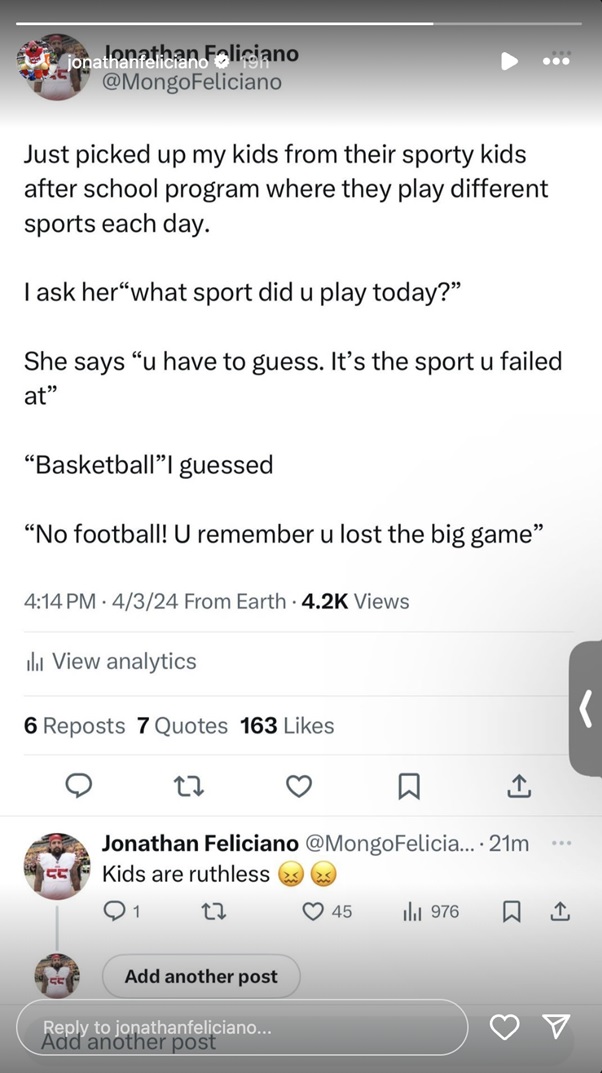Viewport: 602px width, 1073px height.
Task: Click the story progress bar at top
Action: [x=300, y=23]
